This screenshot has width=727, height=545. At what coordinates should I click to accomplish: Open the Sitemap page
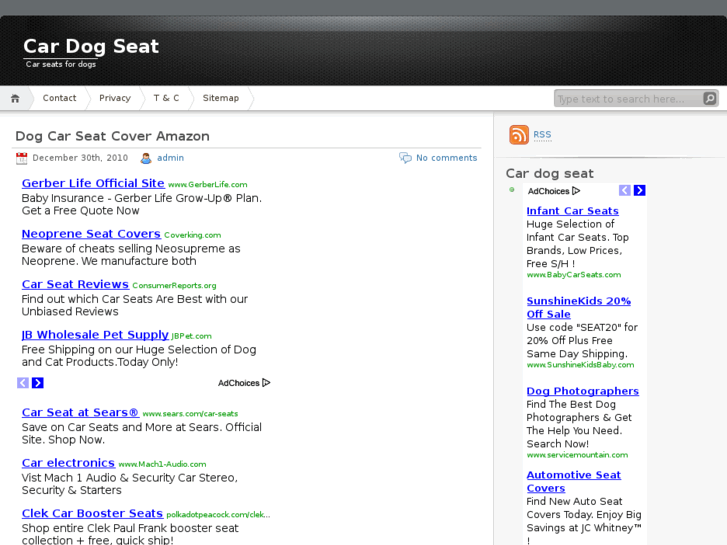[221, 98]
